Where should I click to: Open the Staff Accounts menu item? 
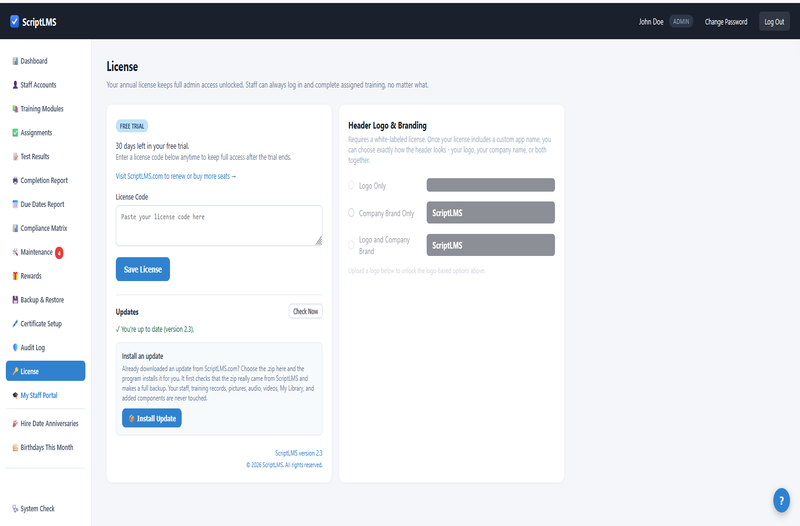click(45, 85)
